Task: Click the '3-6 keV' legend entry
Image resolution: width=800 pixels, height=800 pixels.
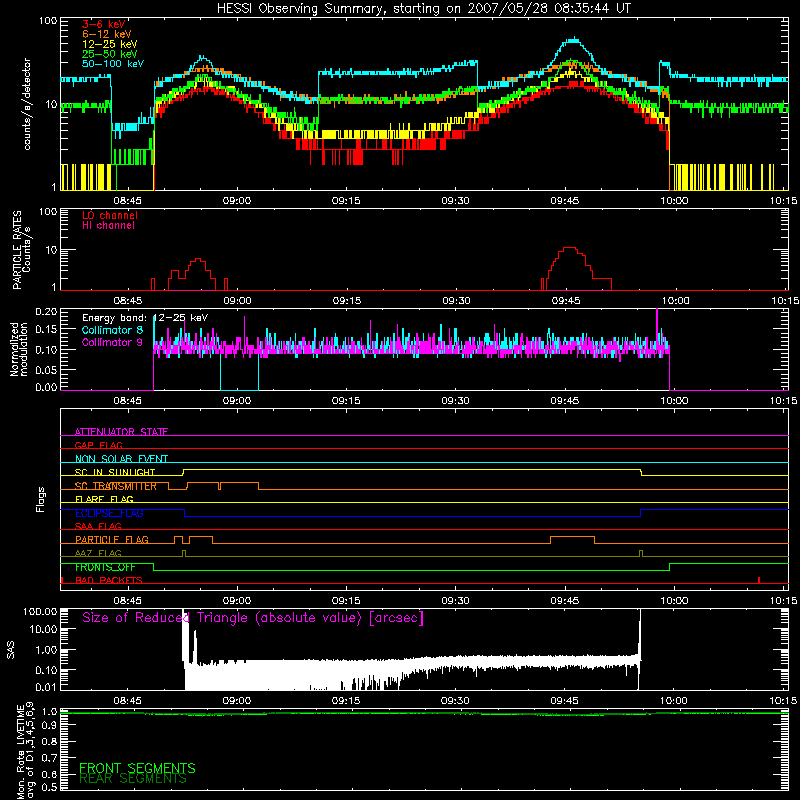Action: coord(104,24)
